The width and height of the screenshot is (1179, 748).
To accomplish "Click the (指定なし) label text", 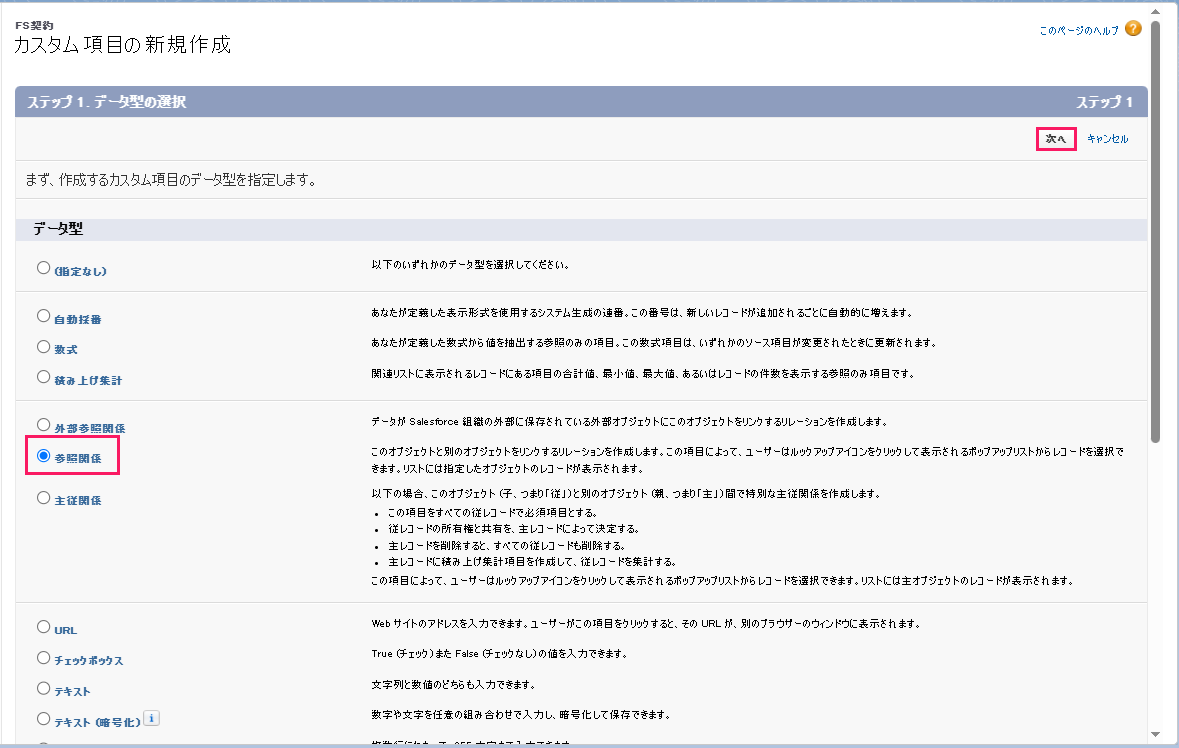I will 80,271.
